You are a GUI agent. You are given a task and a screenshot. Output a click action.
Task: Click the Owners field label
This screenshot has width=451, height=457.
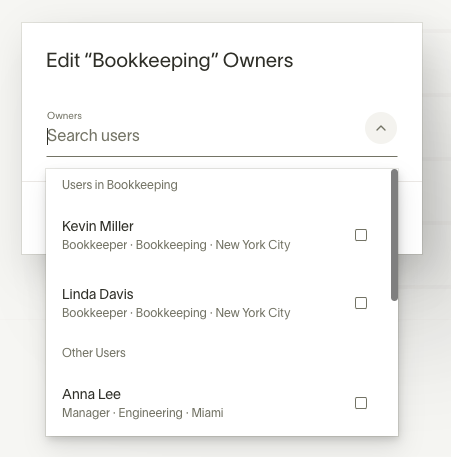64,116
